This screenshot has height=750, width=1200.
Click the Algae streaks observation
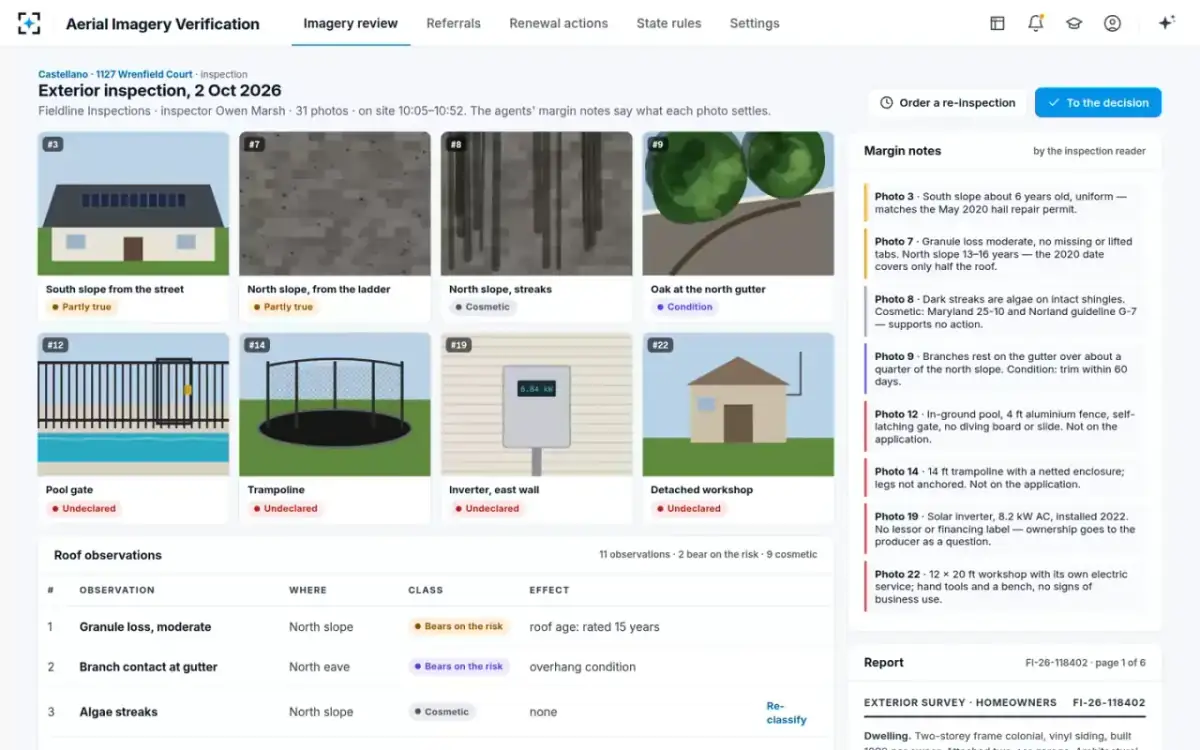click(x=118, y=712)
